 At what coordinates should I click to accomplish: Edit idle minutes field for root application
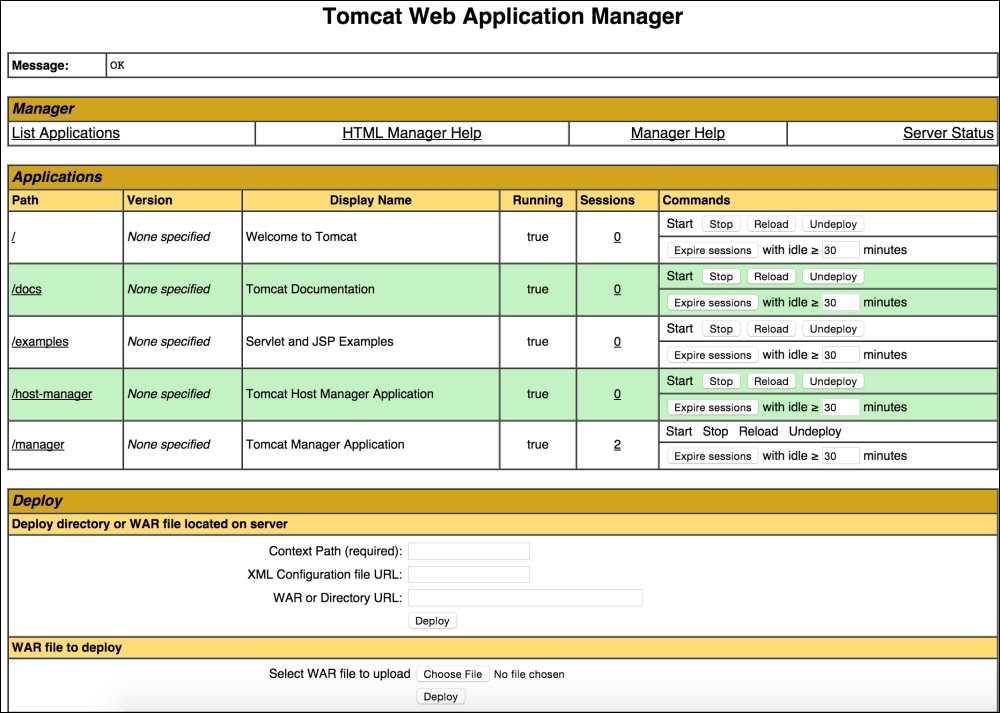840,250
